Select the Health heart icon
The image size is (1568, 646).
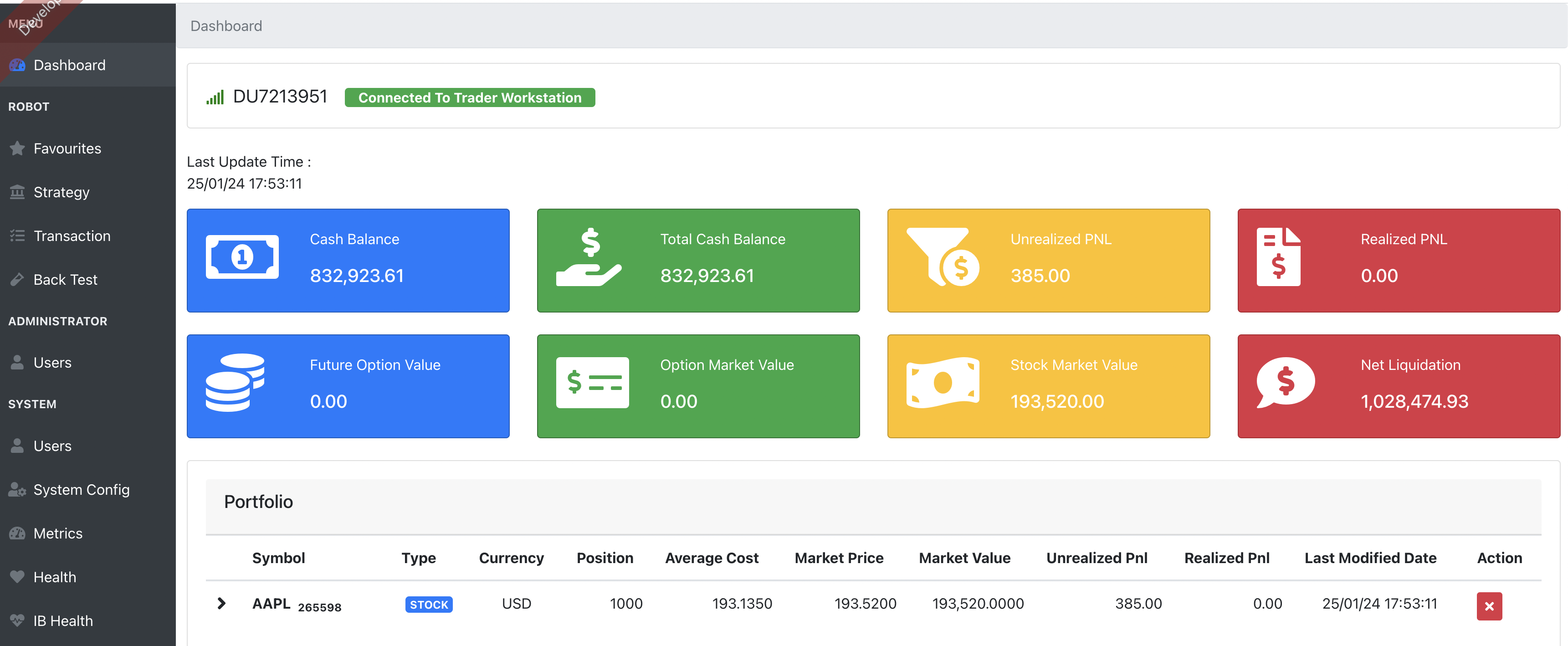coord(17,577)
